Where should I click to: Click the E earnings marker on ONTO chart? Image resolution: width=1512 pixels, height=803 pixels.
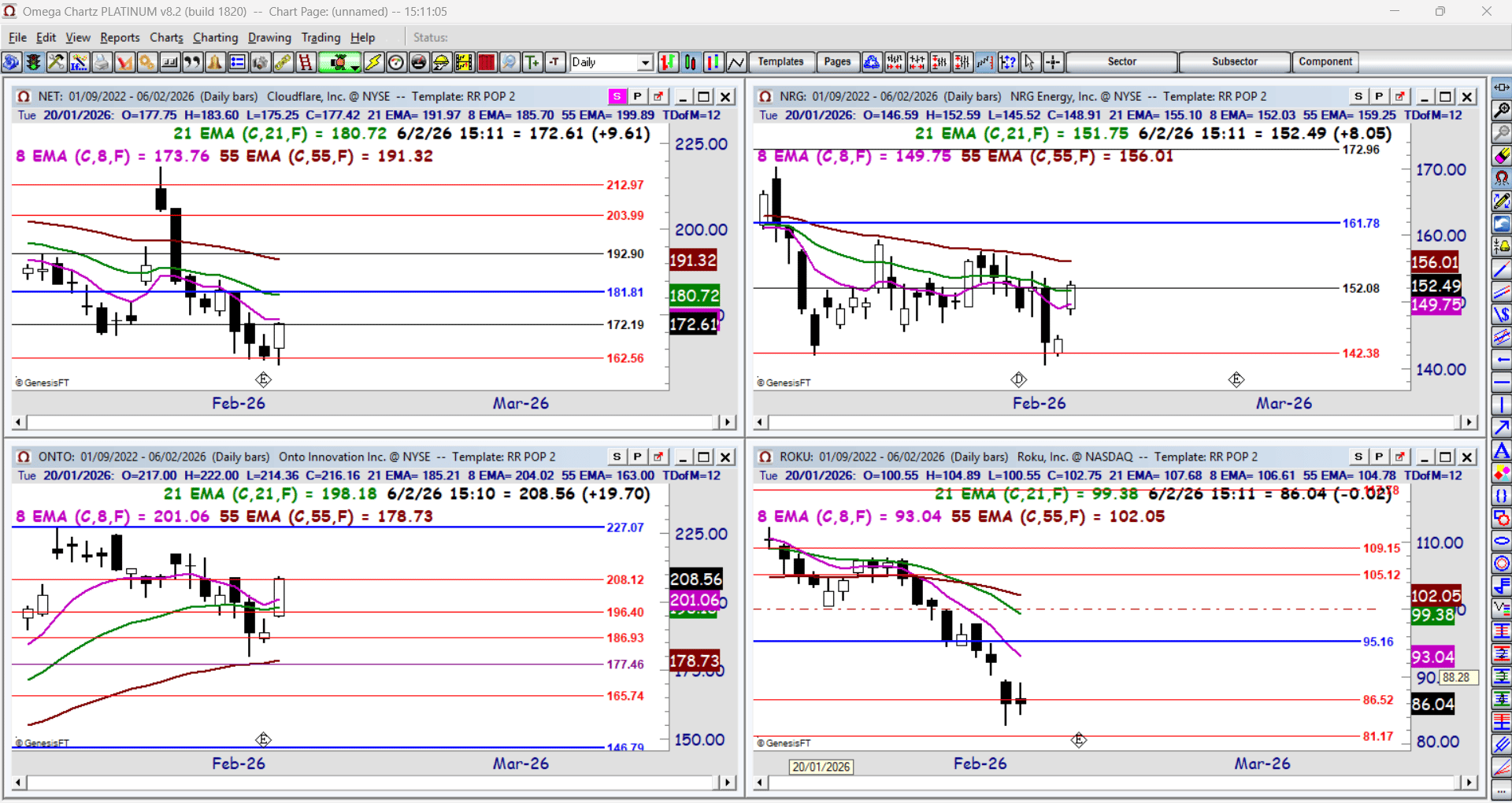click(263, 739)
